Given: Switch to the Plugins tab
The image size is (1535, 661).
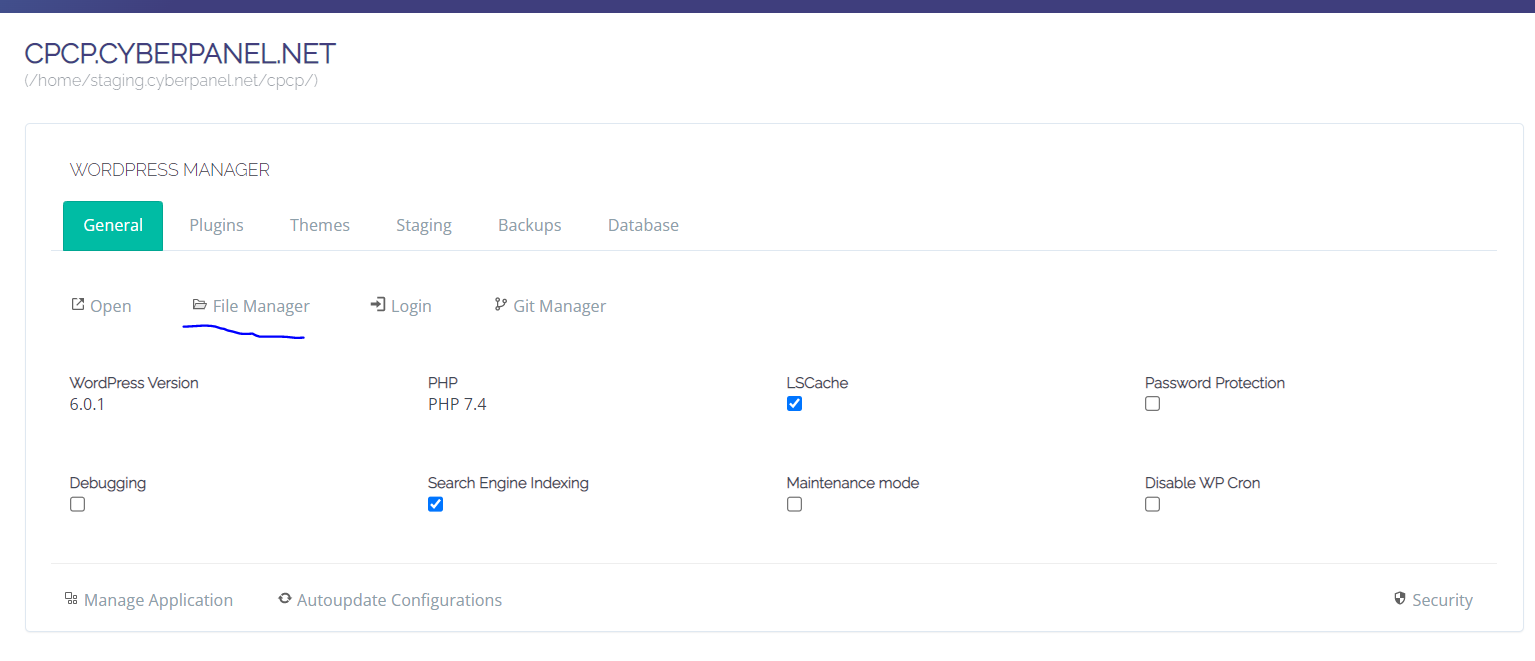Looking at the screenshot, I should (x=216, y=225).
